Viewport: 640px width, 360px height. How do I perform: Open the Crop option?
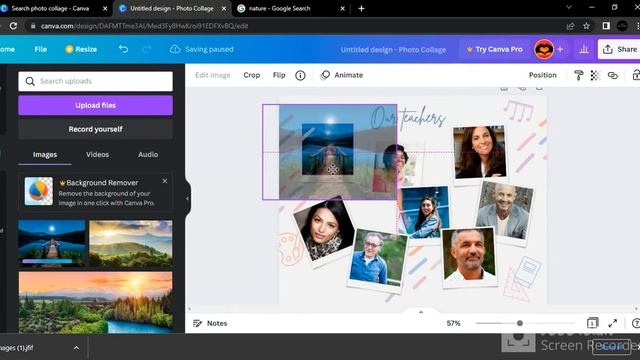click(251, 75)
